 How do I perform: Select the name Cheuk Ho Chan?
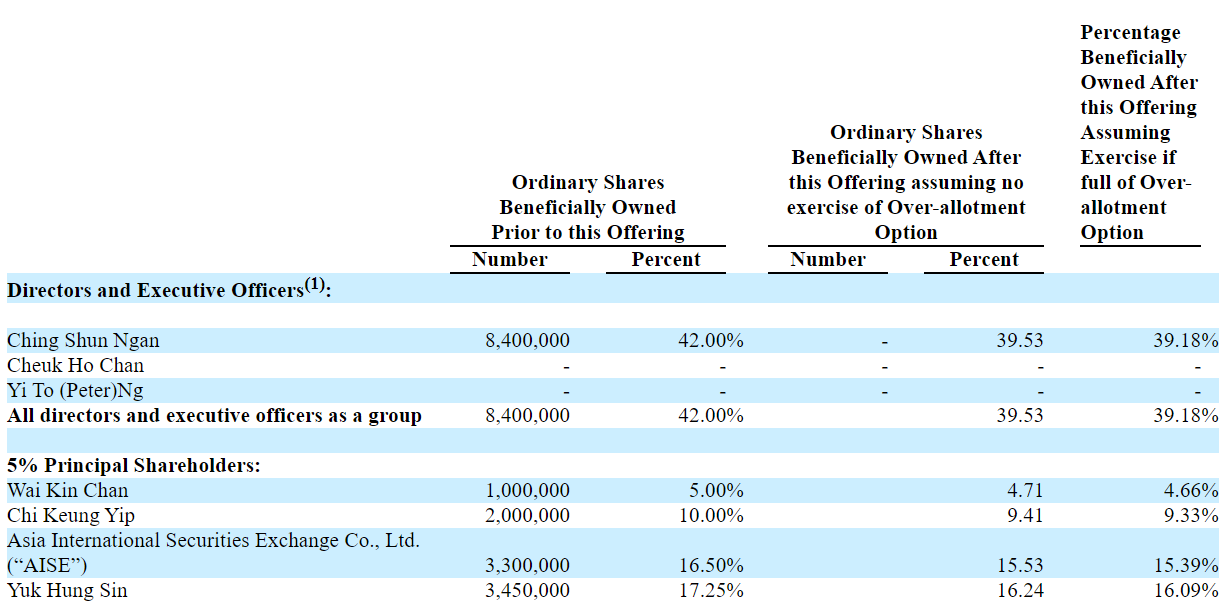pyautogui.click(x=75, y=365)
